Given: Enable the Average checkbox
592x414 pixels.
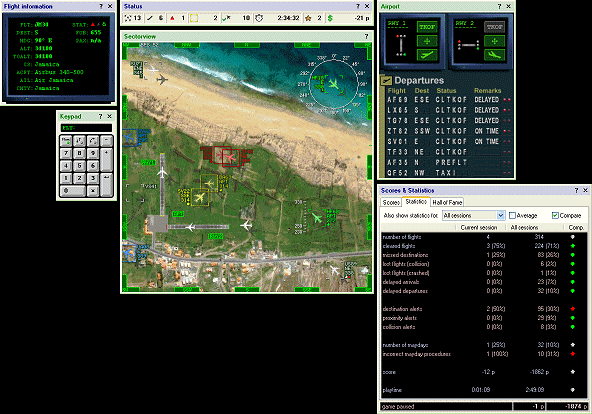Looking at the screenshot, I should click(x=512, y=215).
